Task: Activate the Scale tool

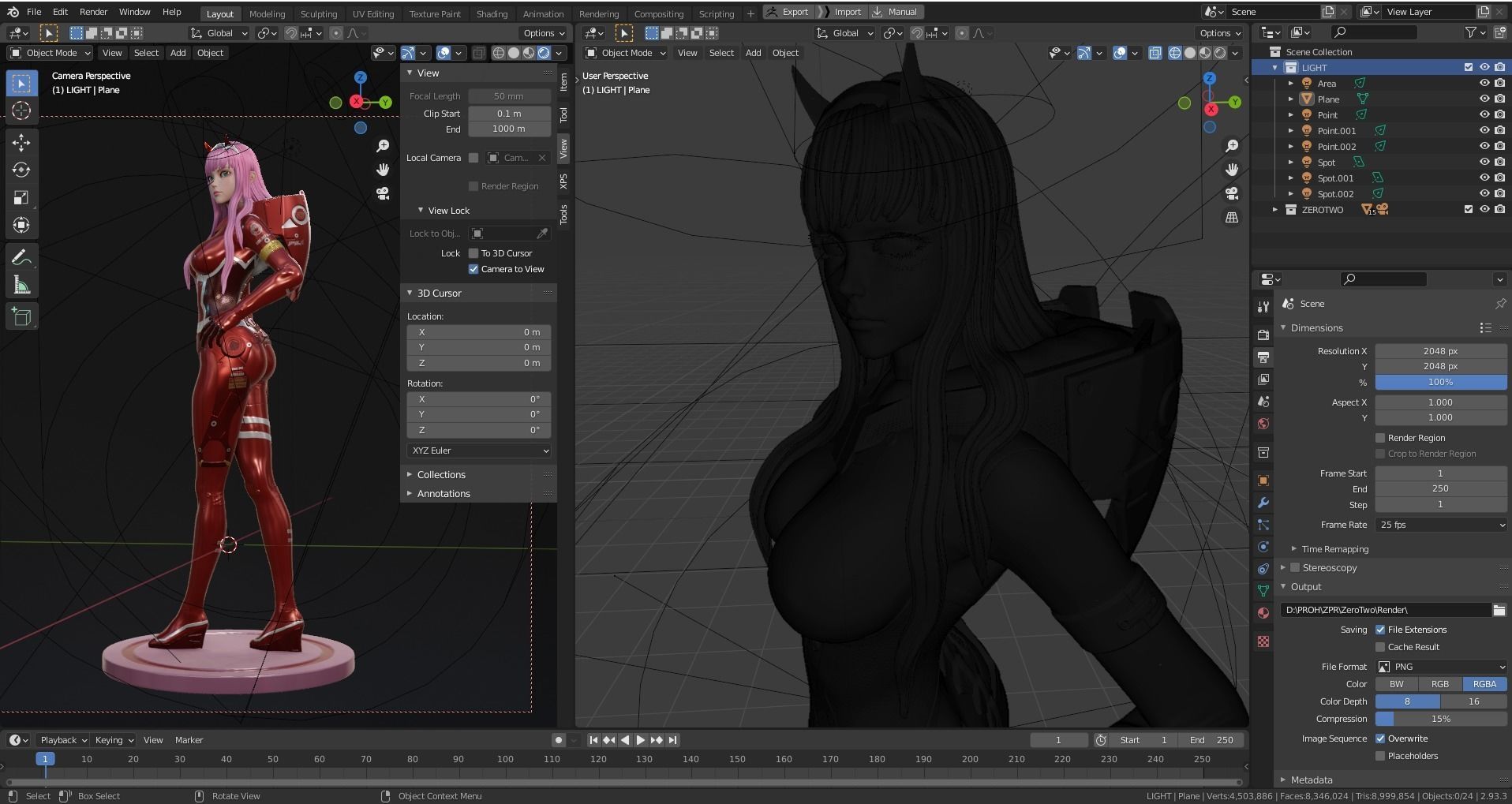Action: tap(21, 198)
